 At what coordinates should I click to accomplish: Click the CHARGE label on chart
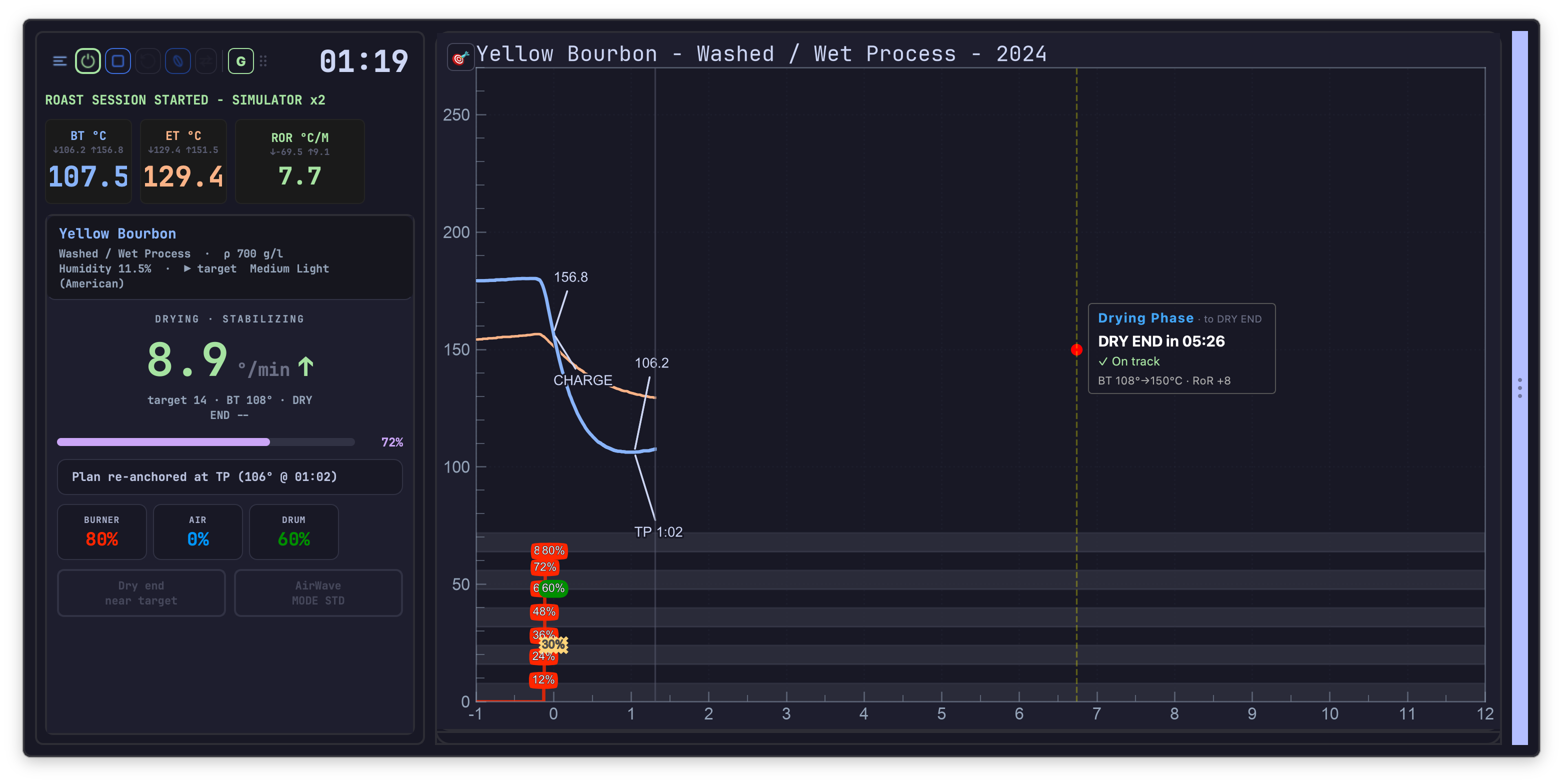tap(583, 380)
